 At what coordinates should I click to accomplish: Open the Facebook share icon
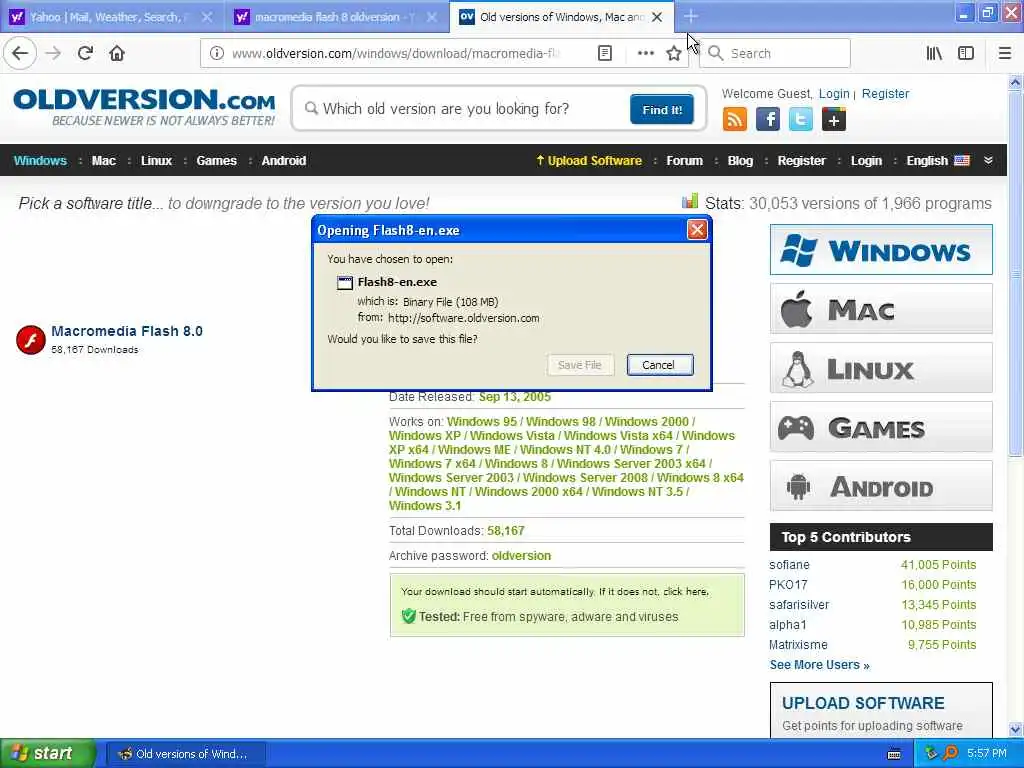(x=768, y=120)
